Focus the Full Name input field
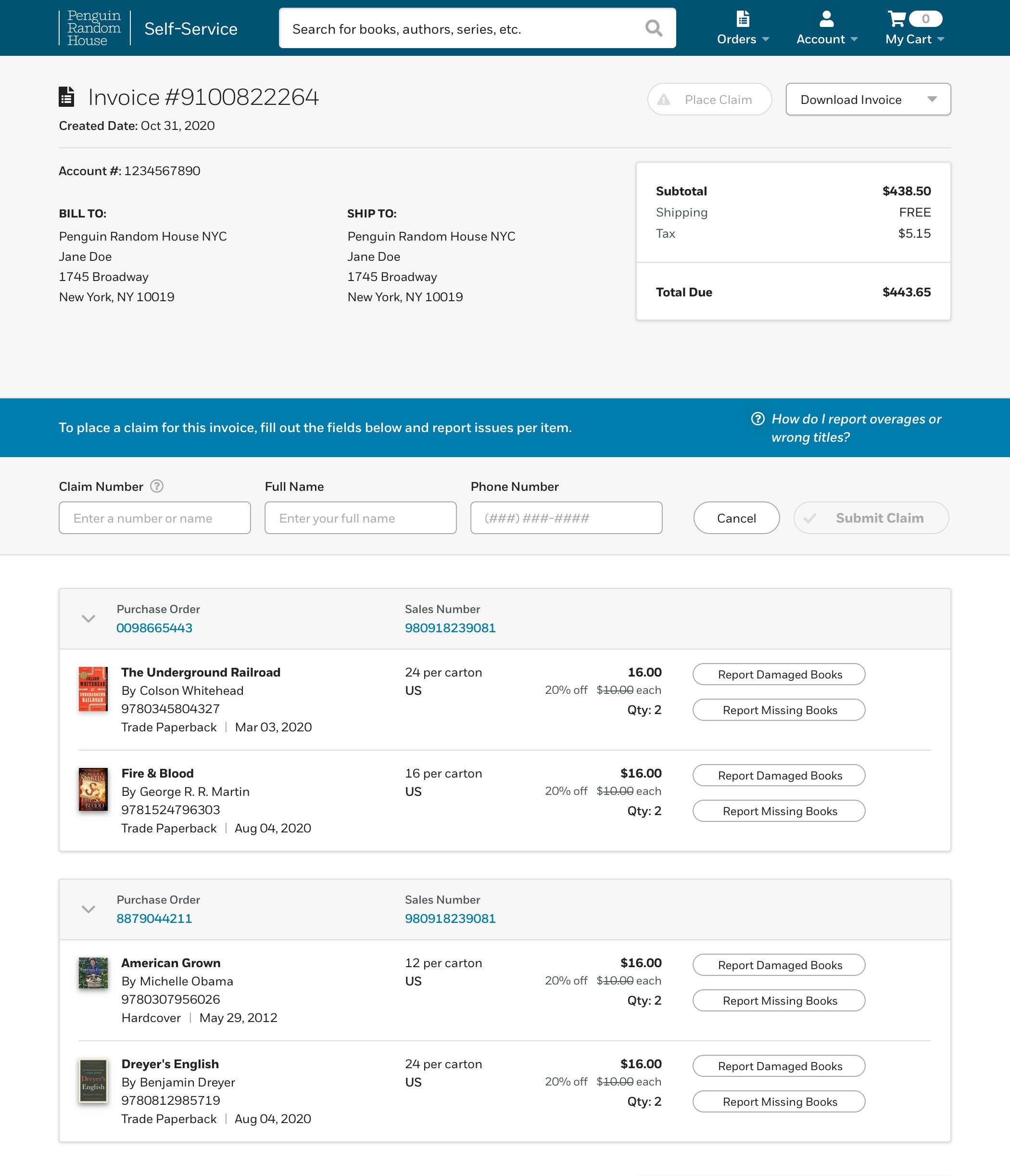This screenshot has height=1176, width=1010. 360,518
